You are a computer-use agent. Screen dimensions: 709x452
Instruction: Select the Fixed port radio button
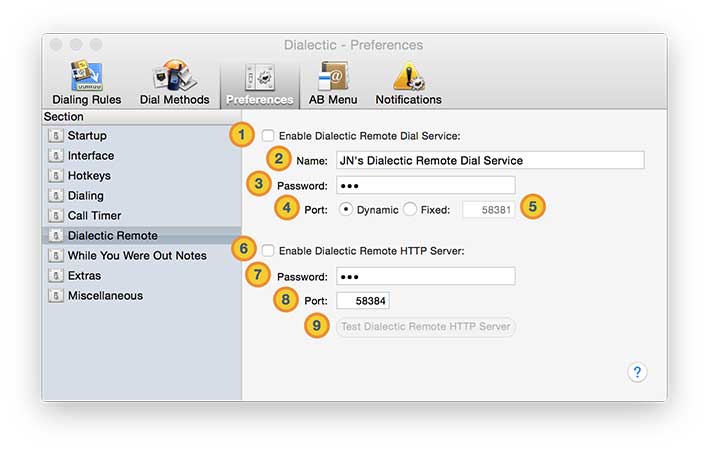[x=410, y=210]
